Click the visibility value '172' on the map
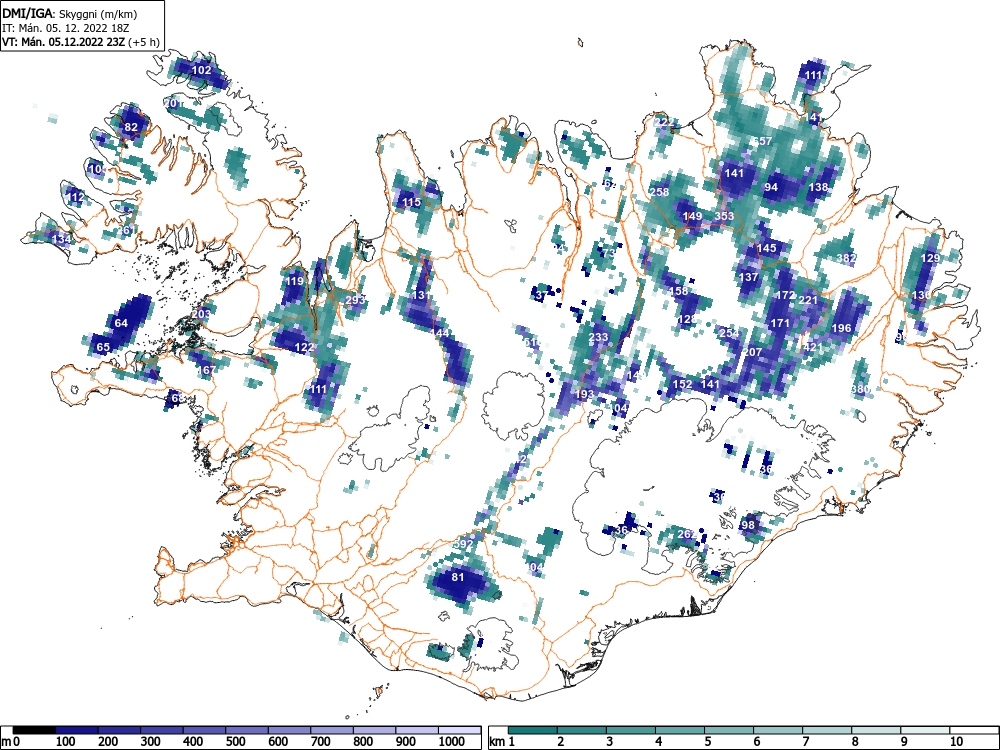This screenshot has width=1000, height=750. pyautogui.click(x=786, y=295)
